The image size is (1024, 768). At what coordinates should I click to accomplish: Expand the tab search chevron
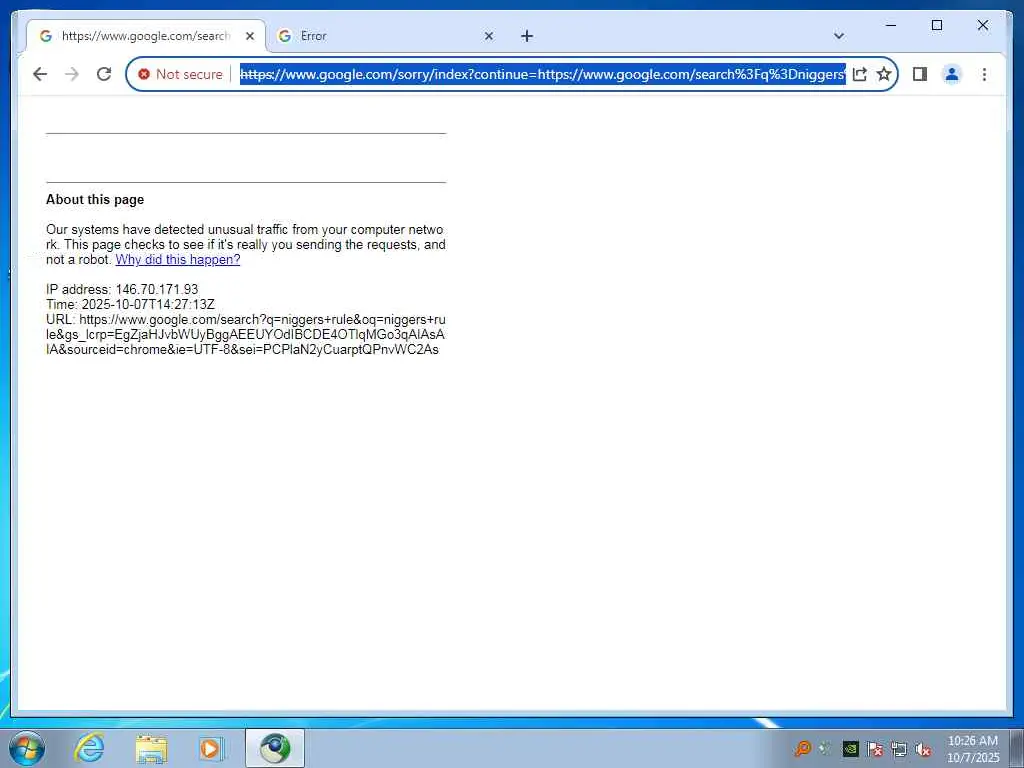(x=839, y=36)
